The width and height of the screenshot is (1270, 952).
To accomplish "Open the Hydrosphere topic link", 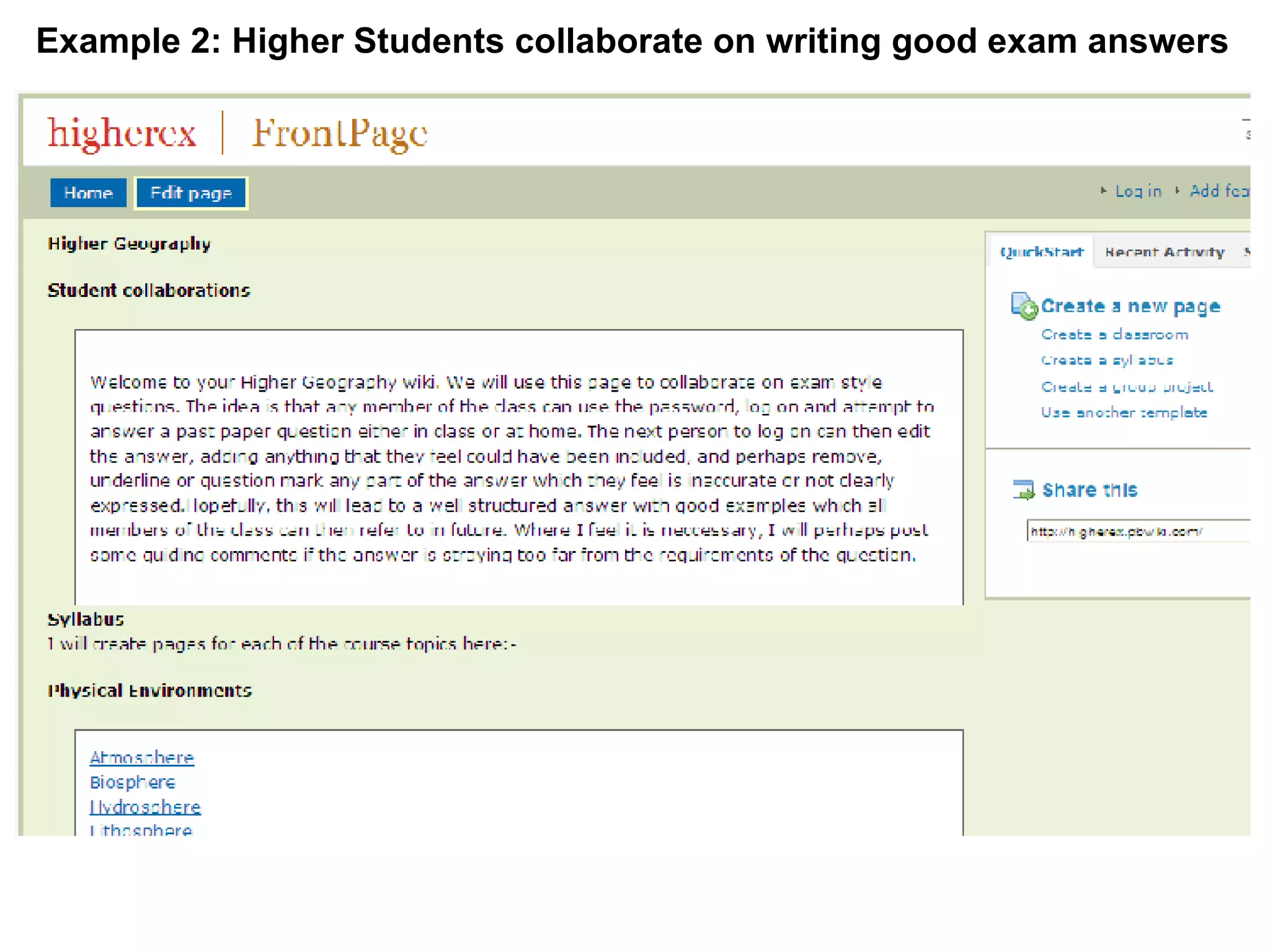I will tap(145, 807).
